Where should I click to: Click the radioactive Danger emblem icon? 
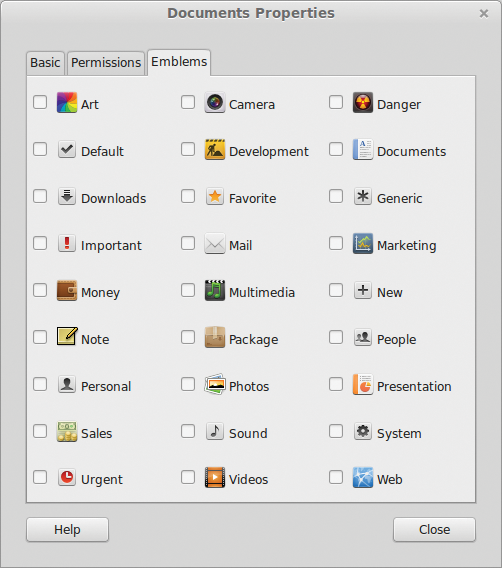[363, 103]
